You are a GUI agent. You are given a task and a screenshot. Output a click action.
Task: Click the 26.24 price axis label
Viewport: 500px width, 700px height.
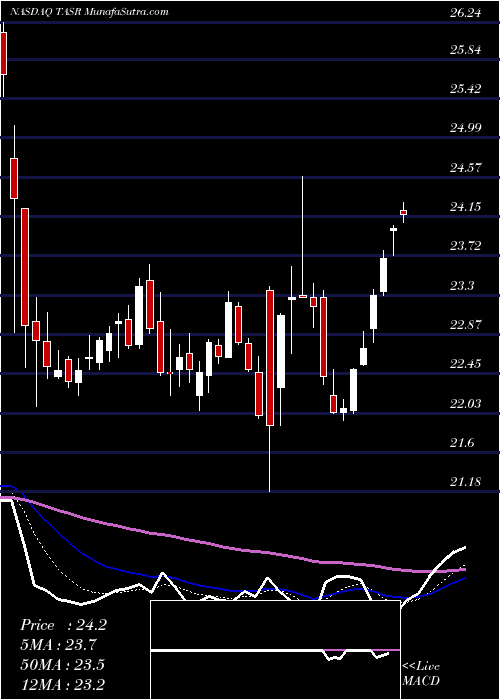click(x=465, y=13)
